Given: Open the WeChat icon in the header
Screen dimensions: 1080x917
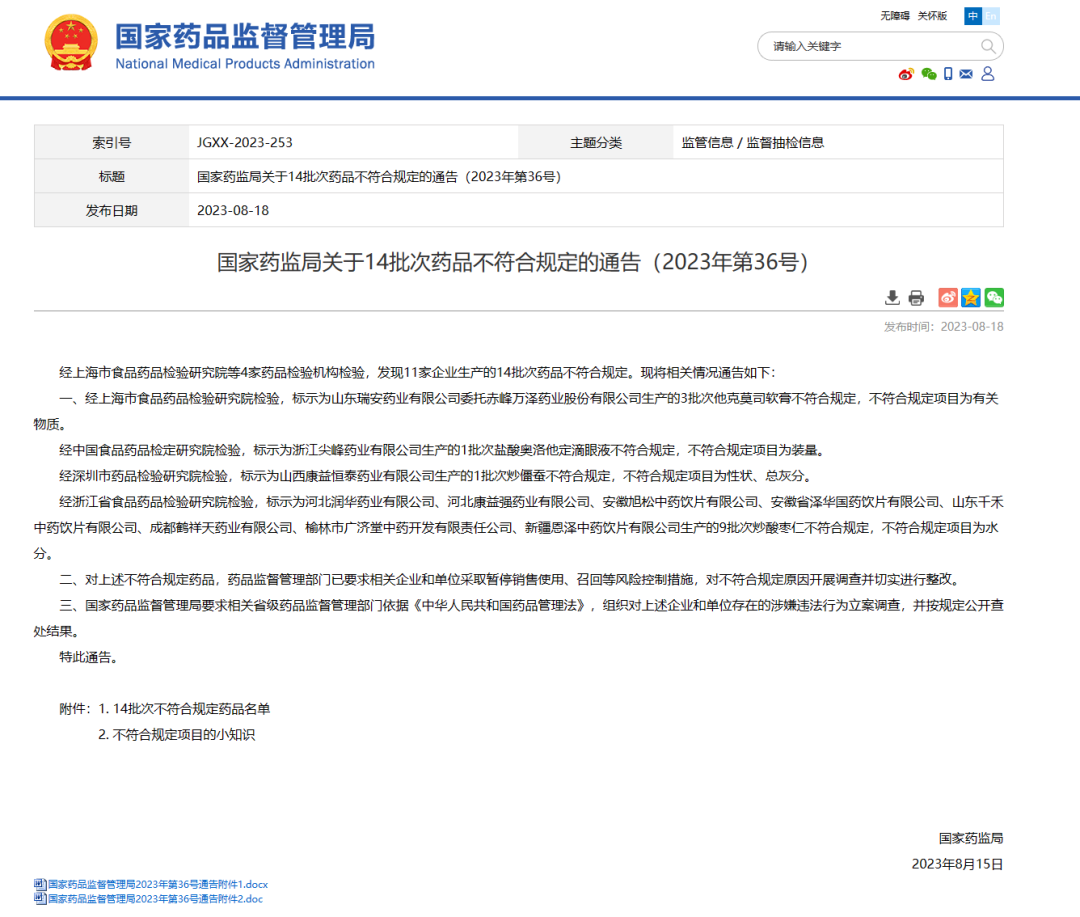Looking at the screenshot, I should point(929,74).
